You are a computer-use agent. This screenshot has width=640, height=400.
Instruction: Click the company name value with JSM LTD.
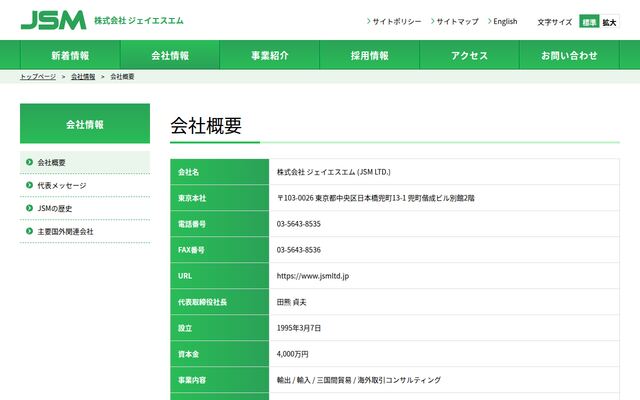click(333, 172)
